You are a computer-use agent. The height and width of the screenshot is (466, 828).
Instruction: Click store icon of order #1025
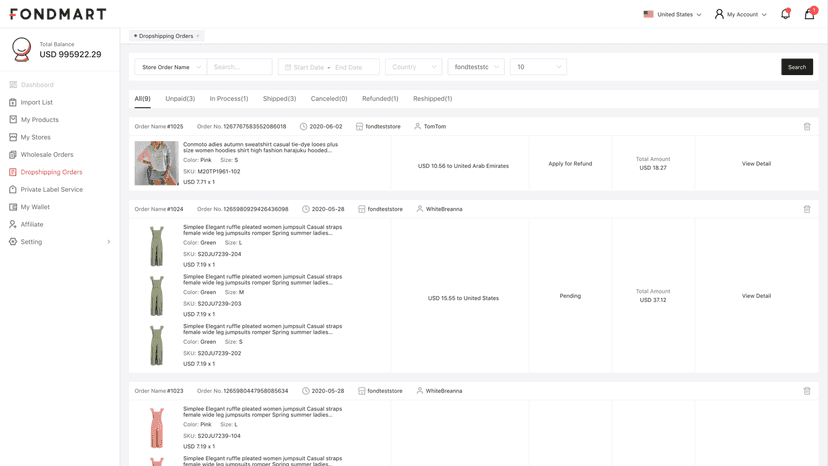(x=360, y=126)
